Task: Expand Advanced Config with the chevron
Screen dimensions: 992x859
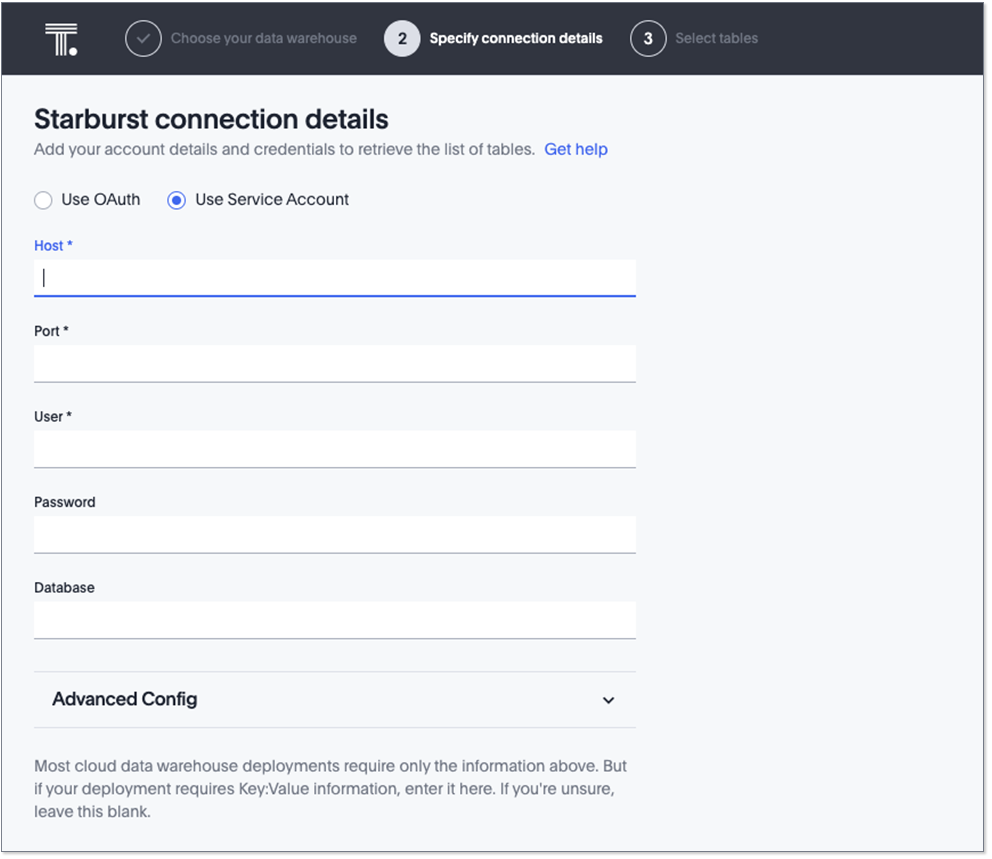Action: tap(608, 700)
